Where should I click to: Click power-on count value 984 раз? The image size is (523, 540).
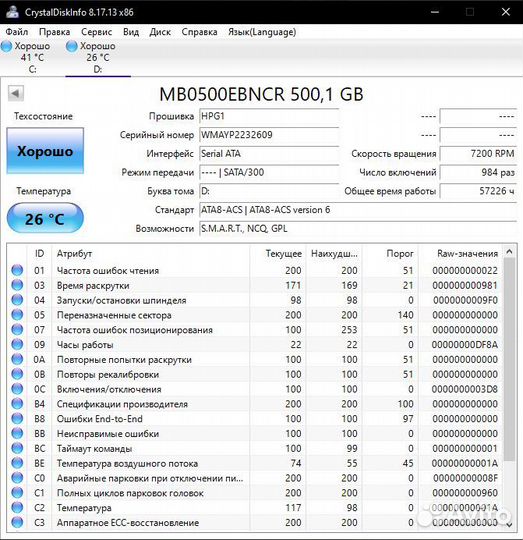[478, 172]
